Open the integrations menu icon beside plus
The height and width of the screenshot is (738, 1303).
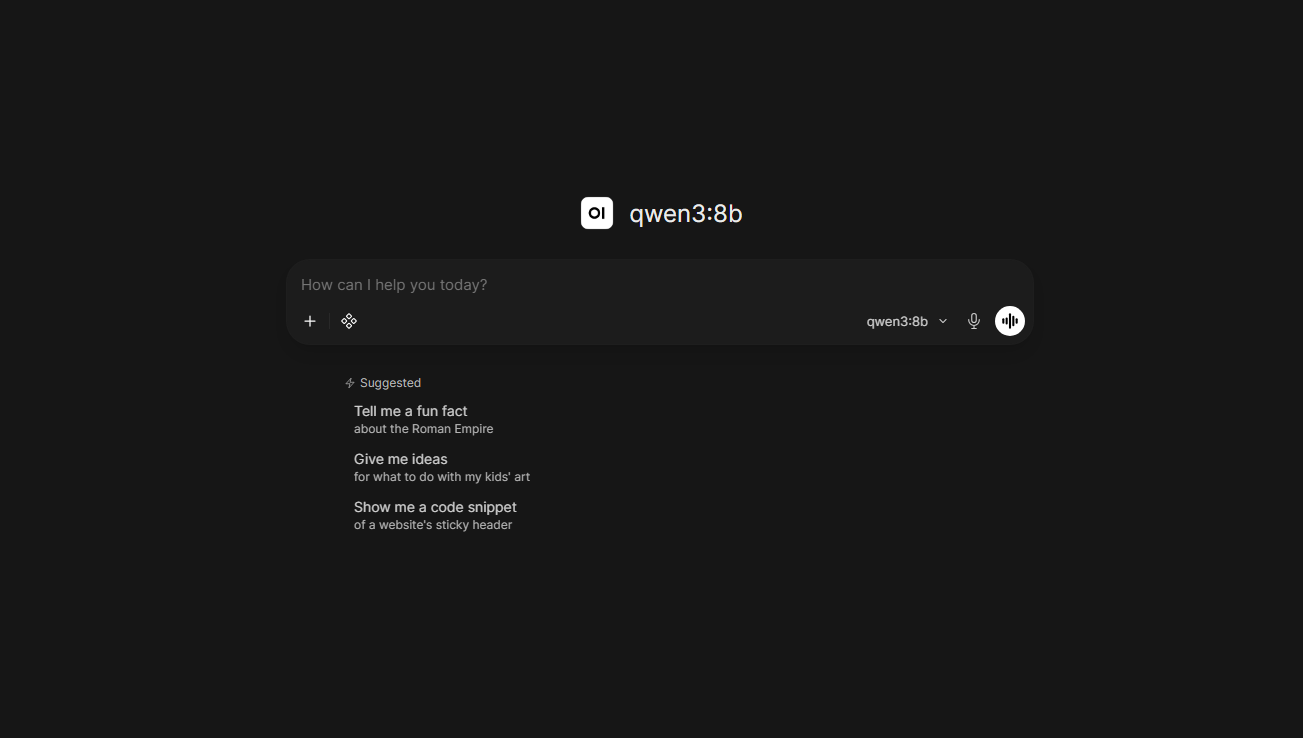point(349,321)
